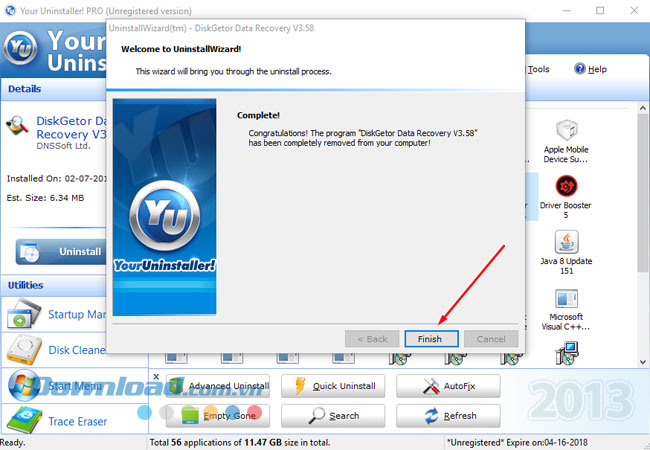Click the 'Installed On' date text
The image size is (650, 450).
click(57, 179)
